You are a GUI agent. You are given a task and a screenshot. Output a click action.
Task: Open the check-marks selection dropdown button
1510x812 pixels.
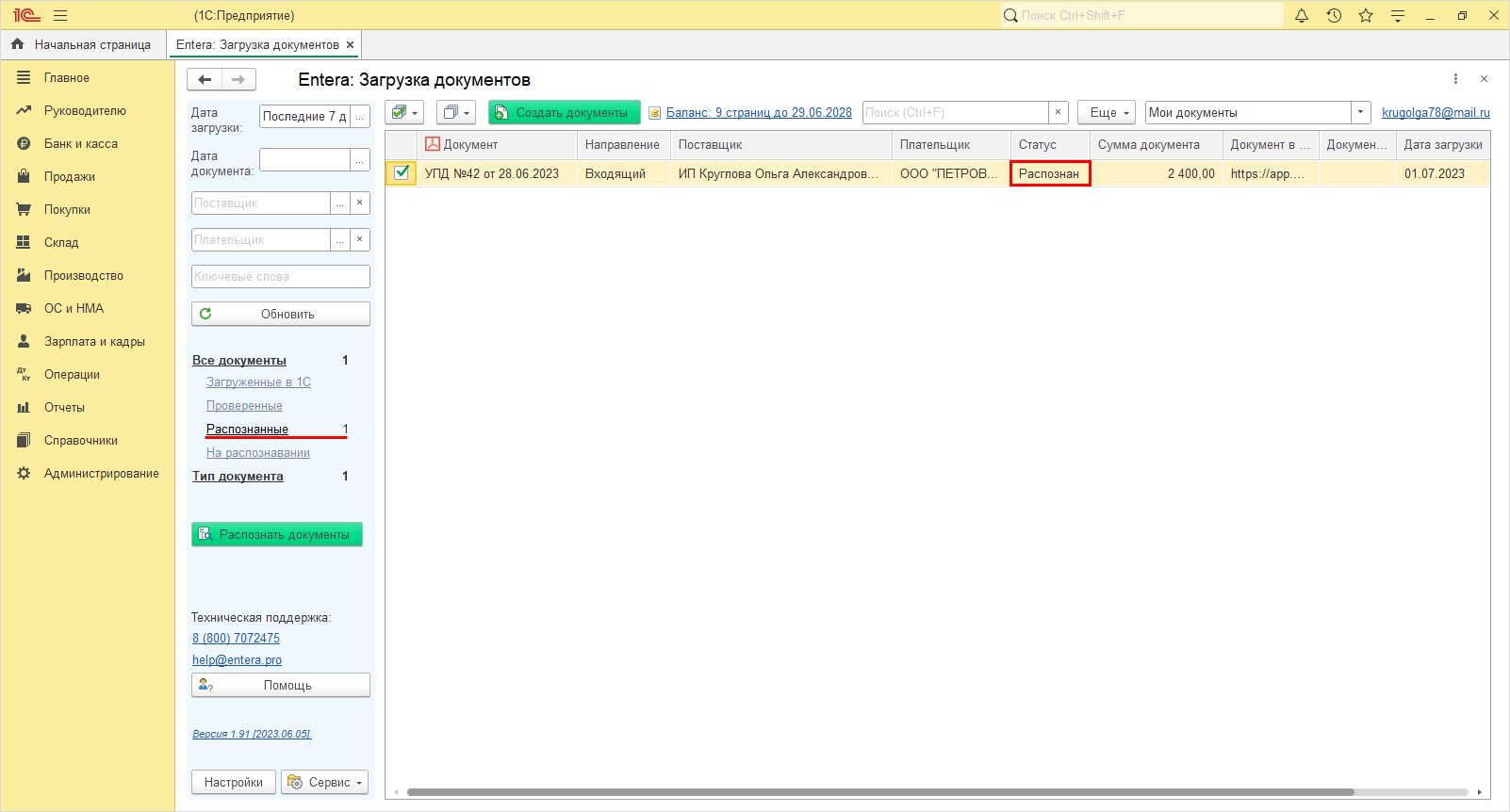click(404, 113)
